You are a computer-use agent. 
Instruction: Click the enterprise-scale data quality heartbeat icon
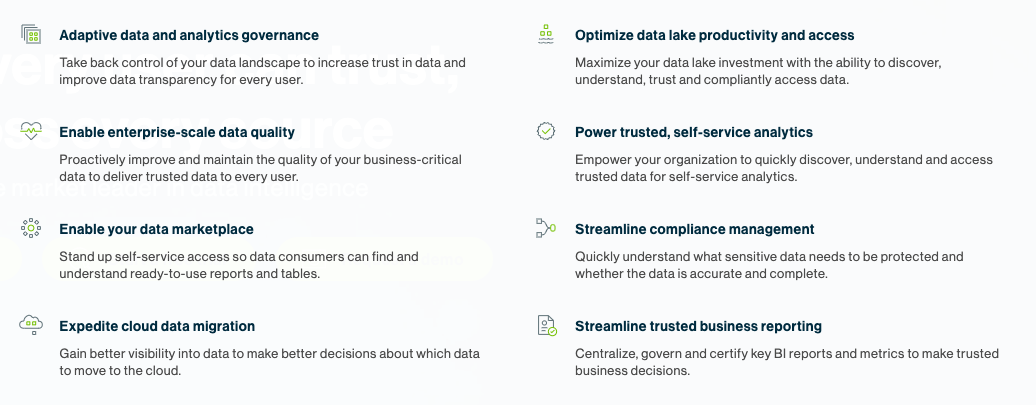[31, 131]
